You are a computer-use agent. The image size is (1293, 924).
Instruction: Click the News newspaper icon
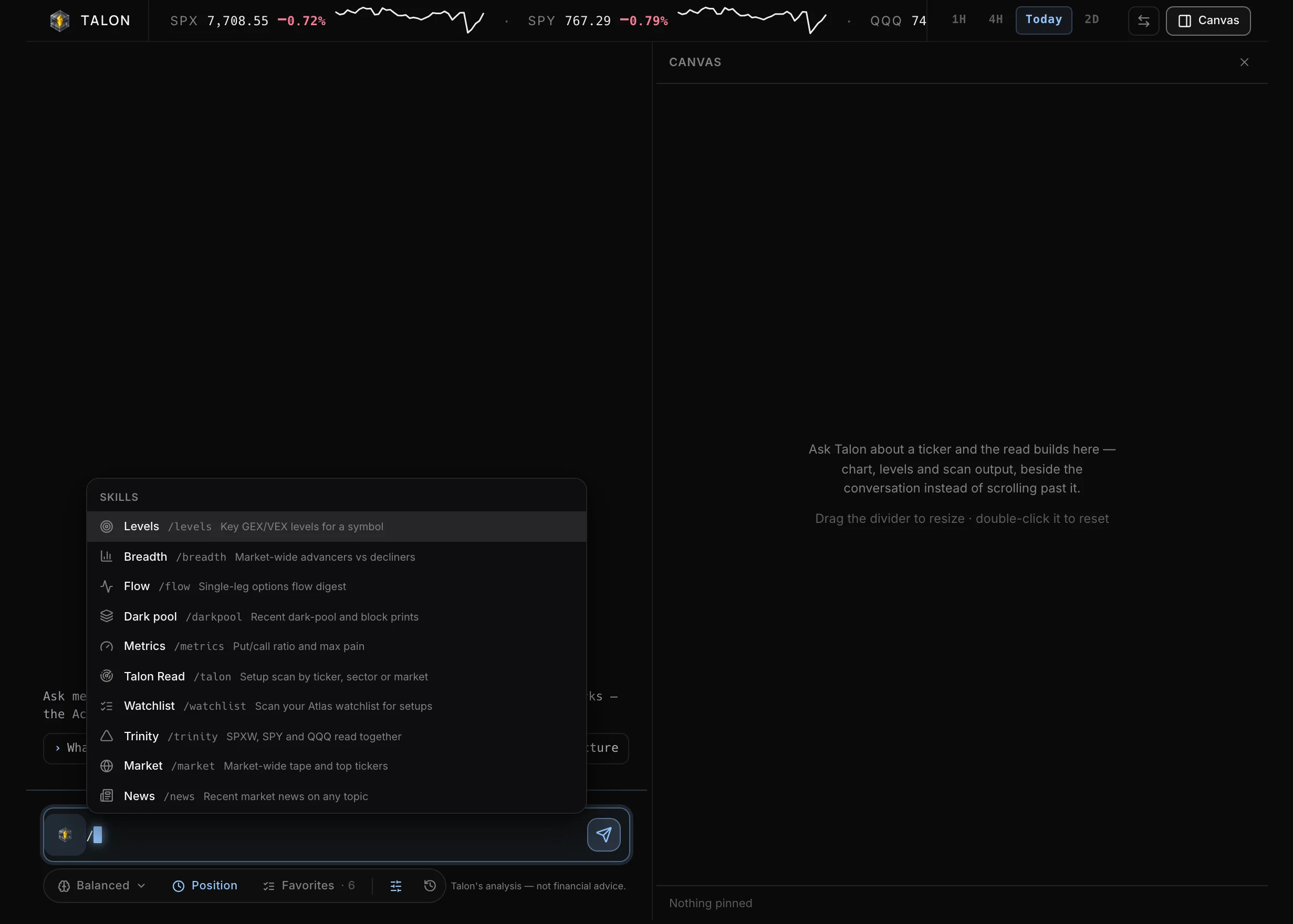point(107,795)
